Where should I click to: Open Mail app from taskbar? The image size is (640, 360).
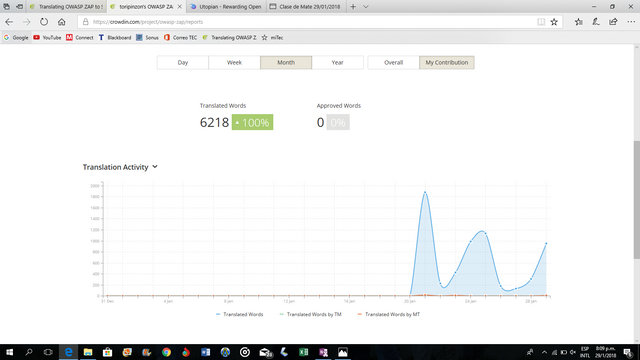pyautogui.click(x=266, y=352)
